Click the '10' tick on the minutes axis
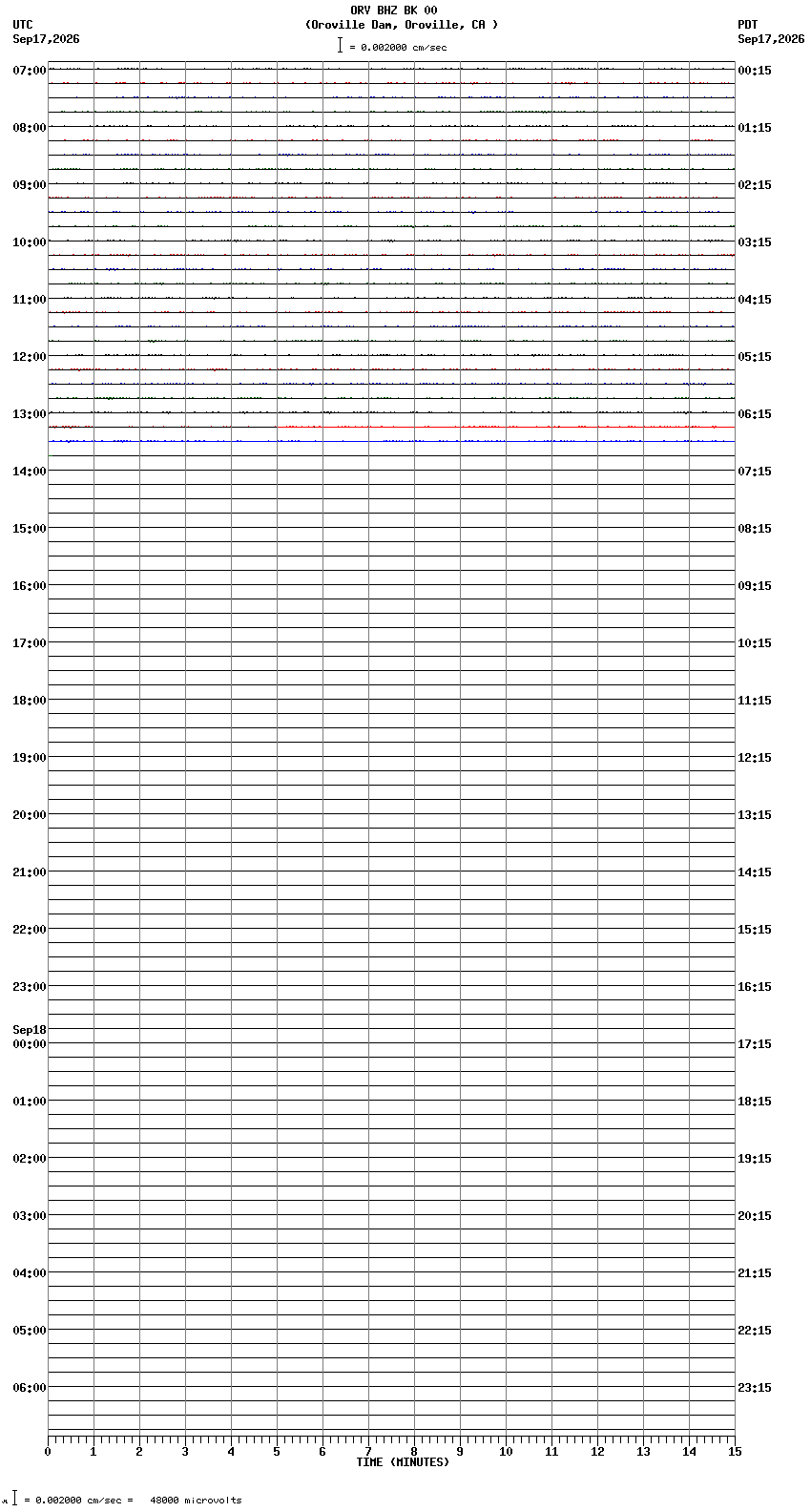811x1512 pixels. click(x=506, y=1452)
